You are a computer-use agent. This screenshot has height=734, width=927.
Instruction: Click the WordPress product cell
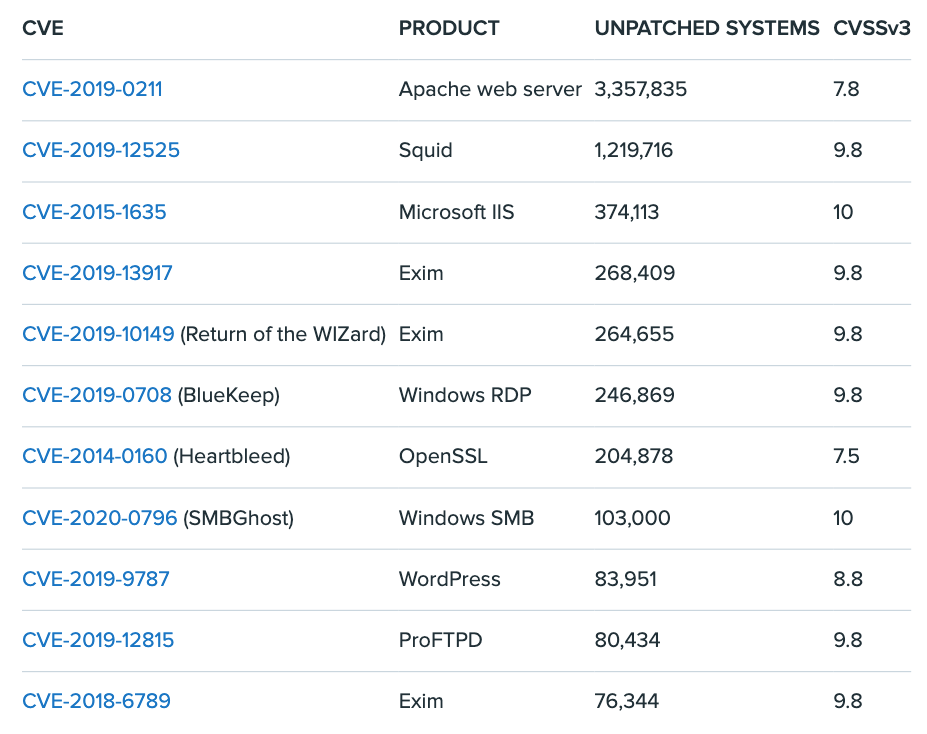coord(449,579)
